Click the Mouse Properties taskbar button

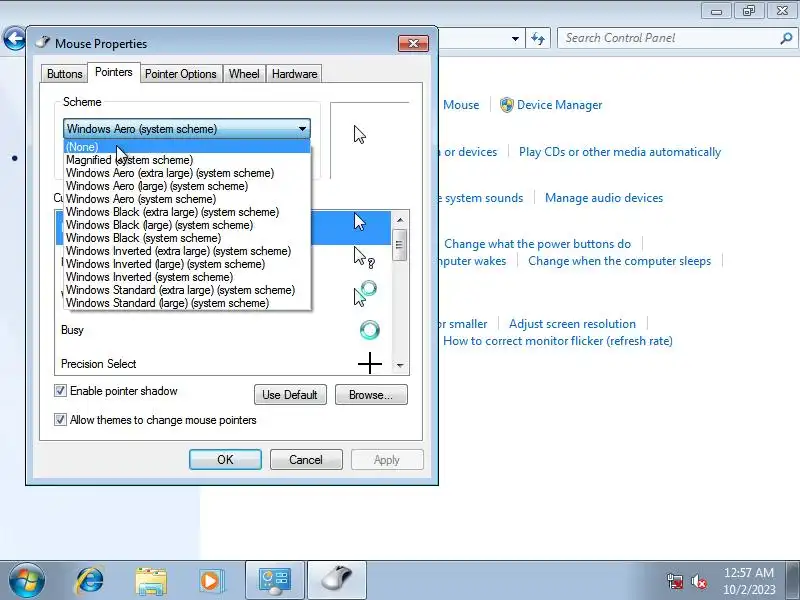[x=337, y=581]
